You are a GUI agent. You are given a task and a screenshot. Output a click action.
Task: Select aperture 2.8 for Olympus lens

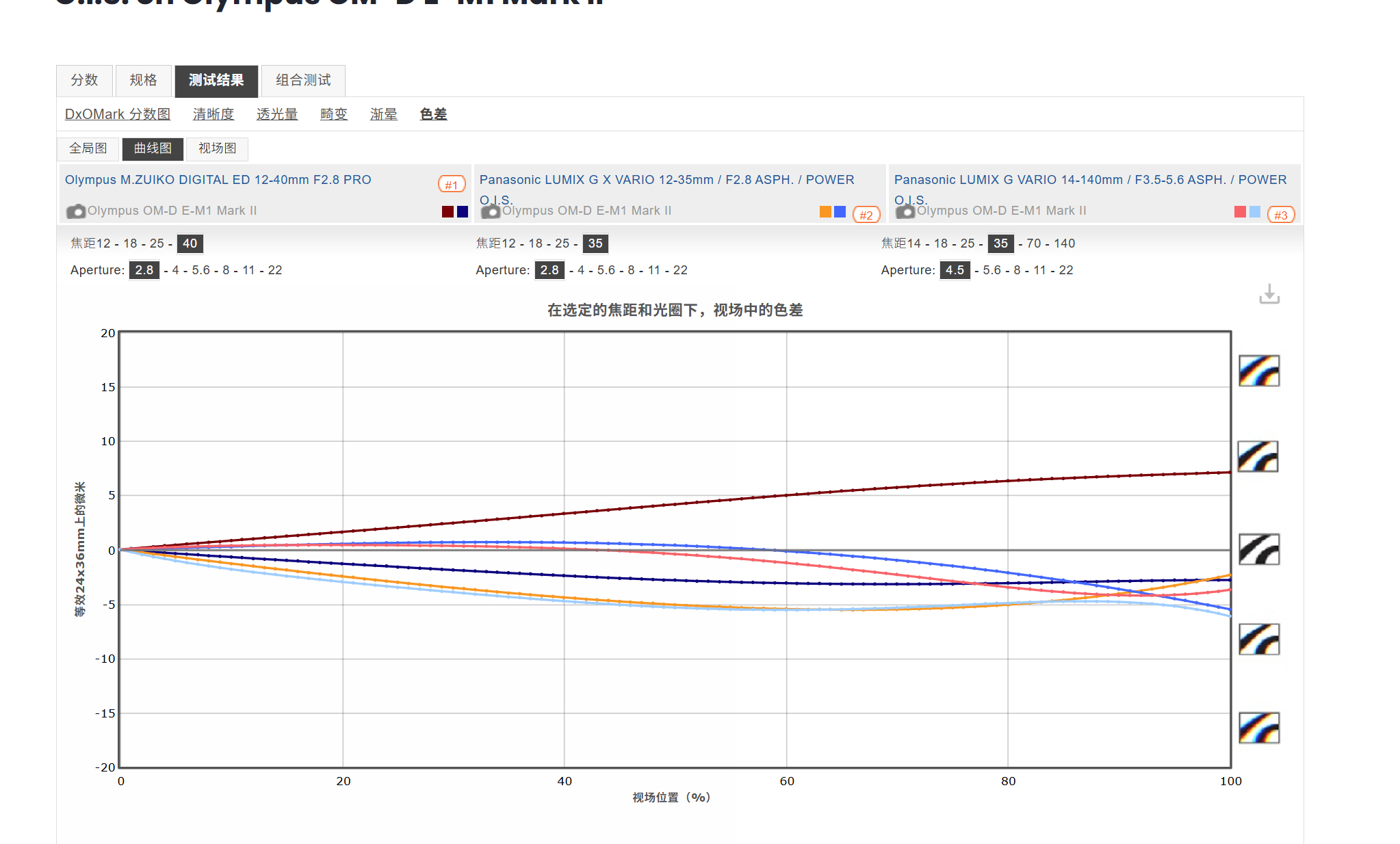pyautogui.click(x=144, y=270)
